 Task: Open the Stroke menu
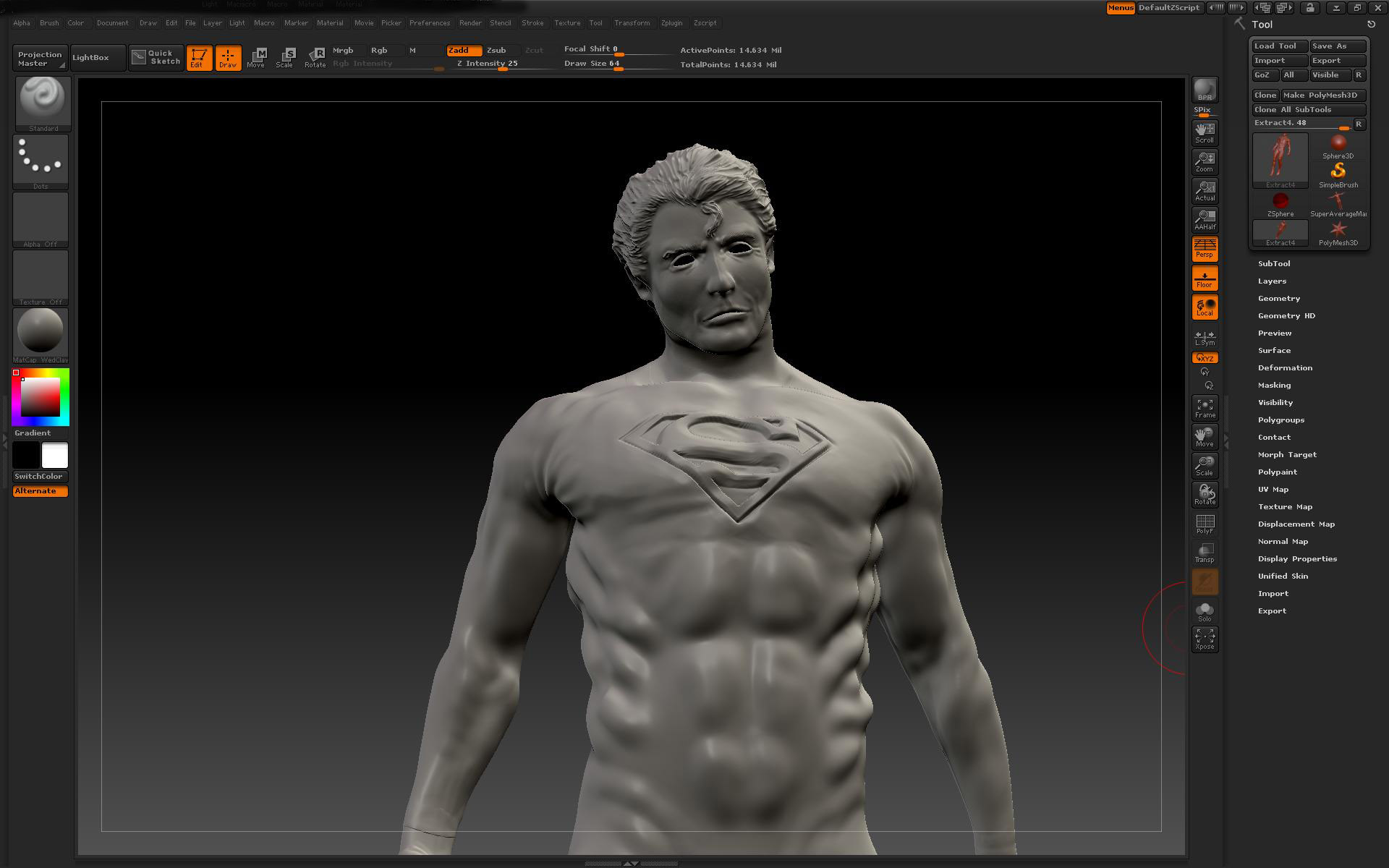(x=532, y=23)
